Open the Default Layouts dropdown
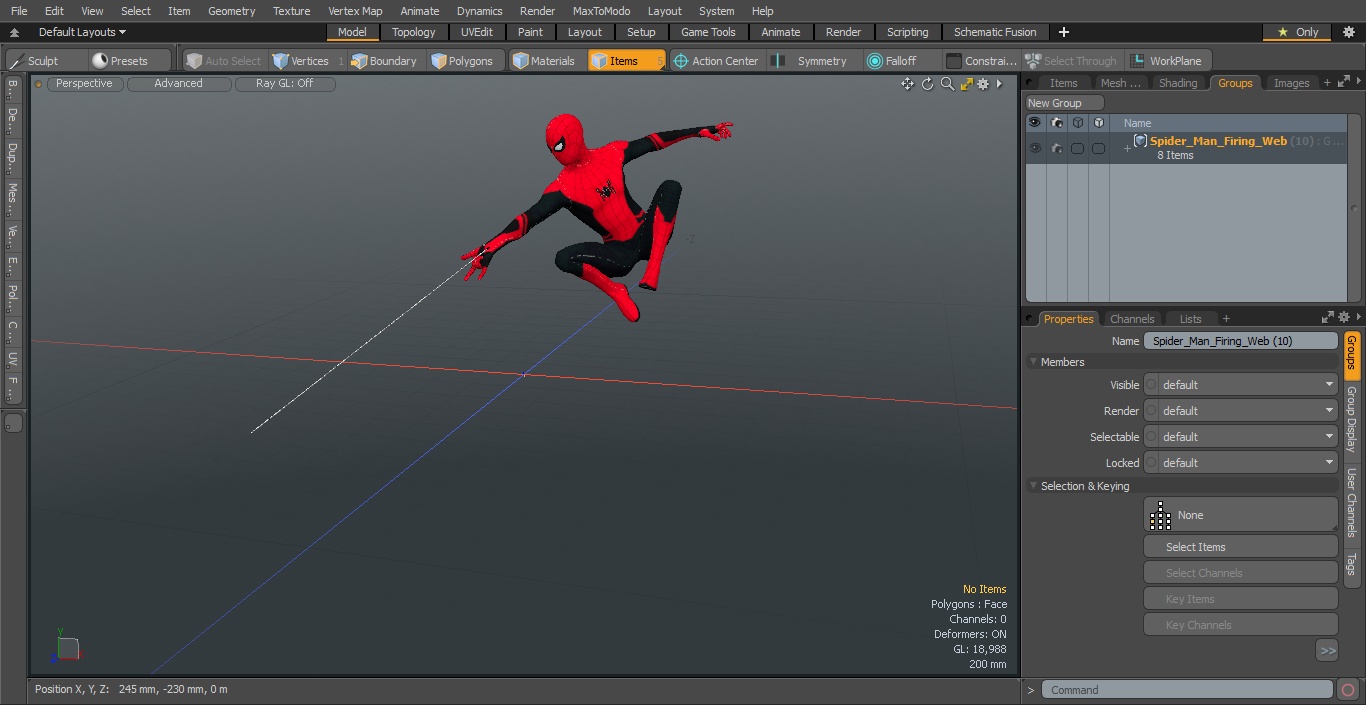Screen dimensions: 1366x705 pos(82,32)
